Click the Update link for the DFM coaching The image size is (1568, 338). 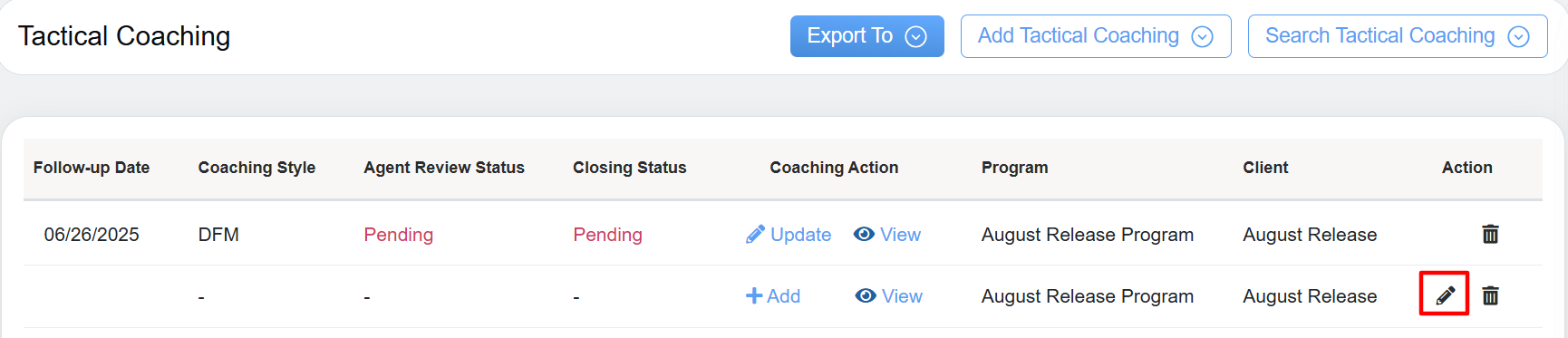tap(800, 235)
